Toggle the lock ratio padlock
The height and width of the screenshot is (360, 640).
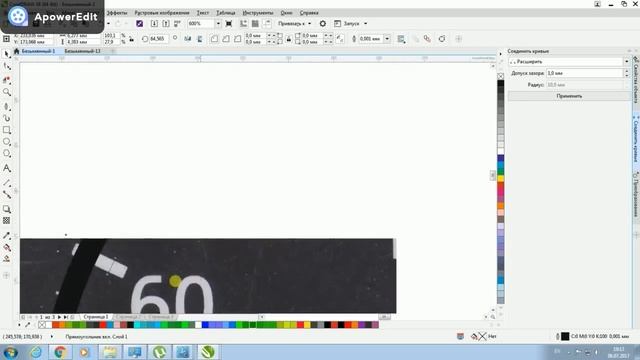coord(131,39)
